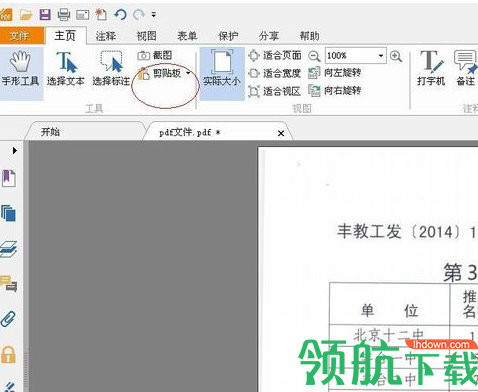The image size is (478, 392).
Task: Select the 选择标注 tool
Action: click(x=111, y=68)
